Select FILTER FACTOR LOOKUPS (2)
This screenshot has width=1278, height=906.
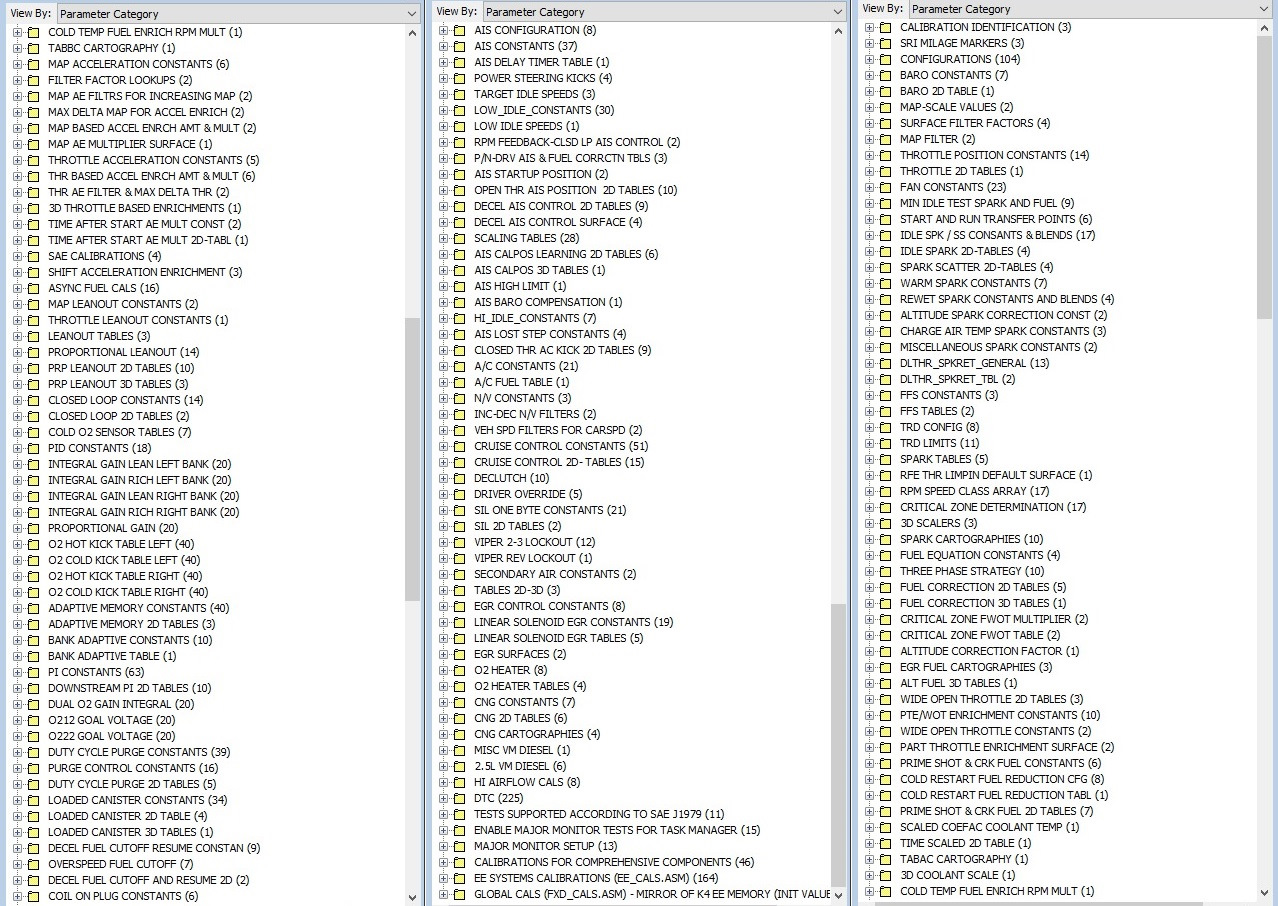pos(120,80)
